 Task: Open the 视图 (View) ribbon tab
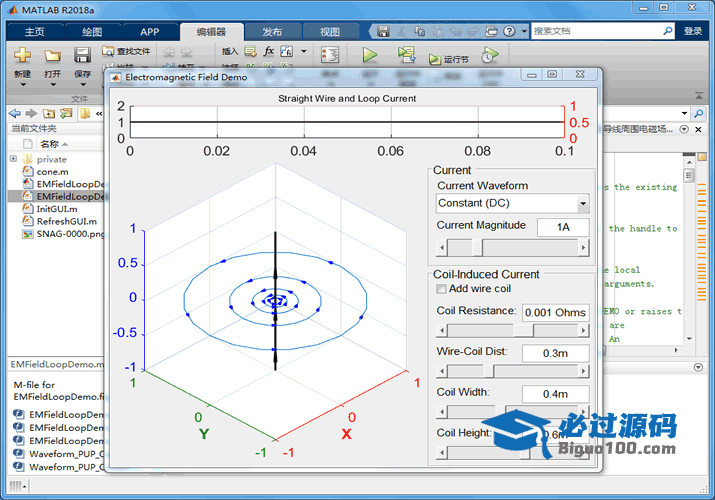coord(330,31)
